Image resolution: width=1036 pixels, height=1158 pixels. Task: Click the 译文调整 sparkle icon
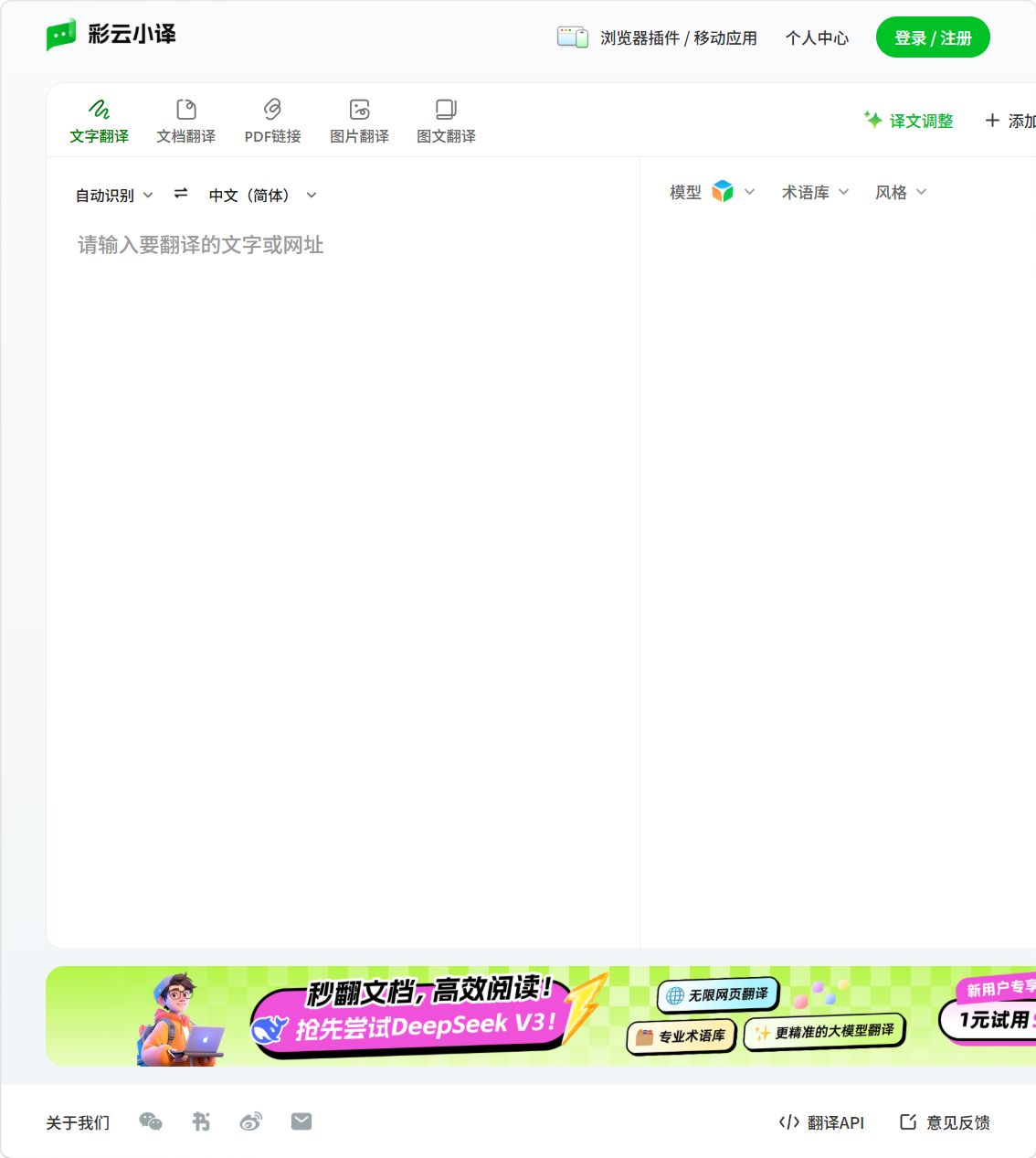(873, 120)
